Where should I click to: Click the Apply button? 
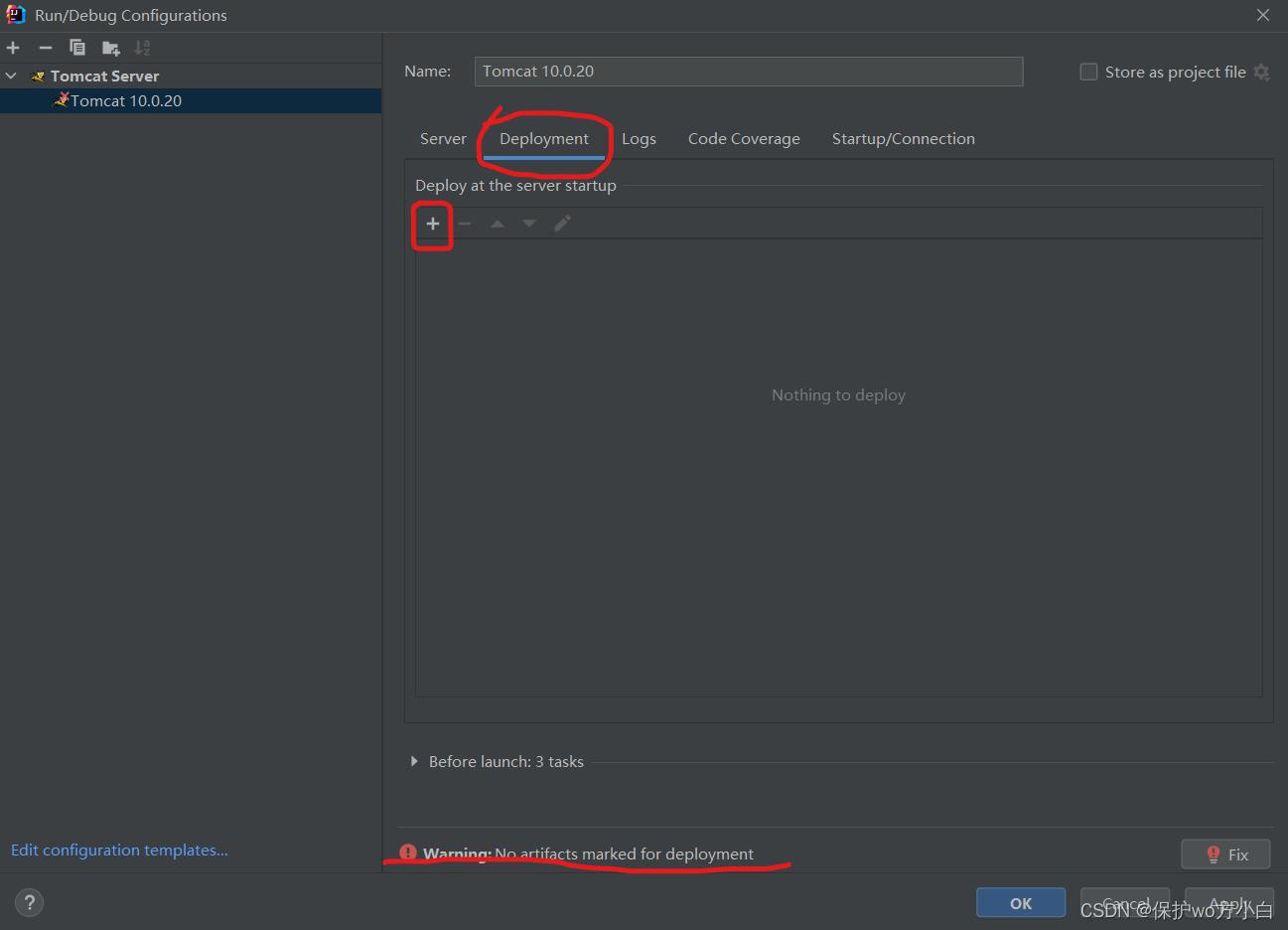coord(1229,903)
